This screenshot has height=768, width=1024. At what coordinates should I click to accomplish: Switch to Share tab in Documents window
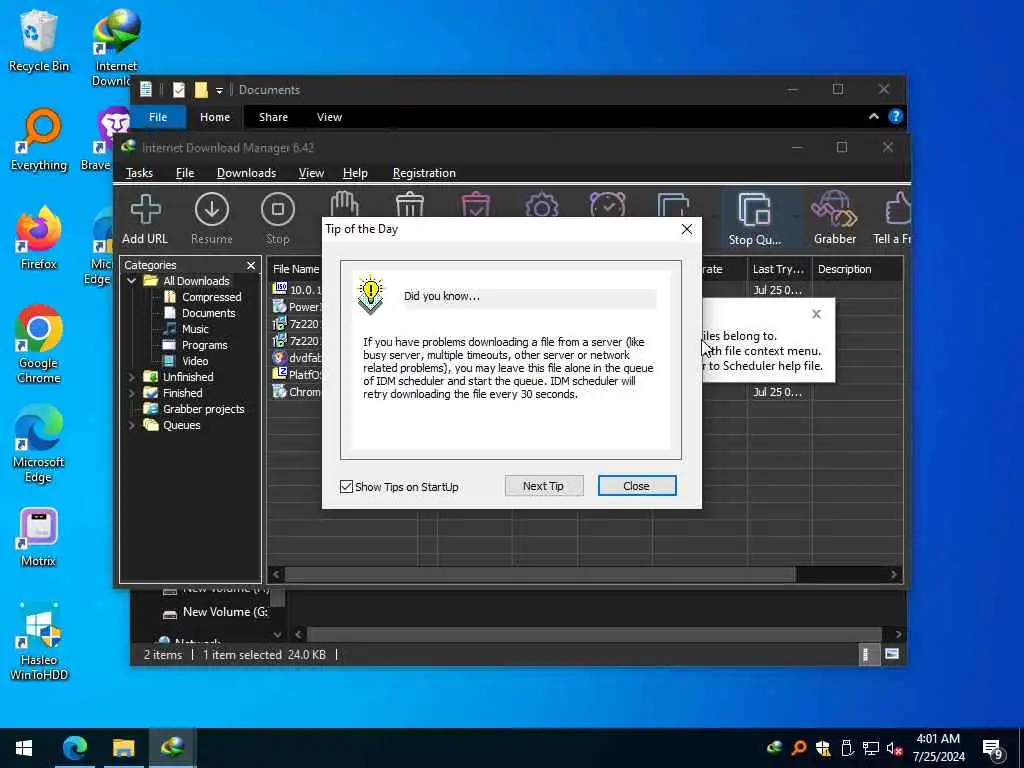[273, 117]
